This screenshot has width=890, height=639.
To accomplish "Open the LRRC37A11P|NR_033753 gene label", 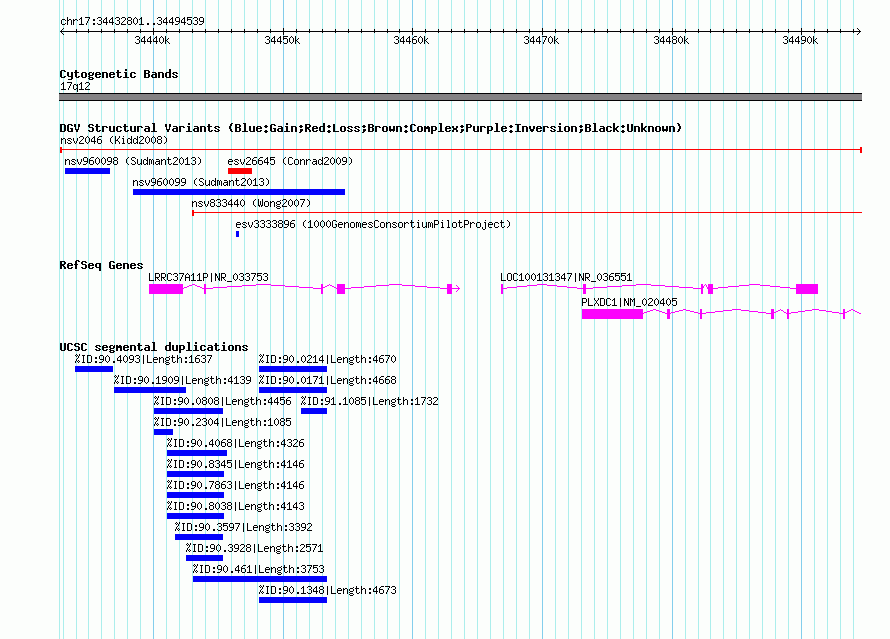I will click(x=208, y=277).
